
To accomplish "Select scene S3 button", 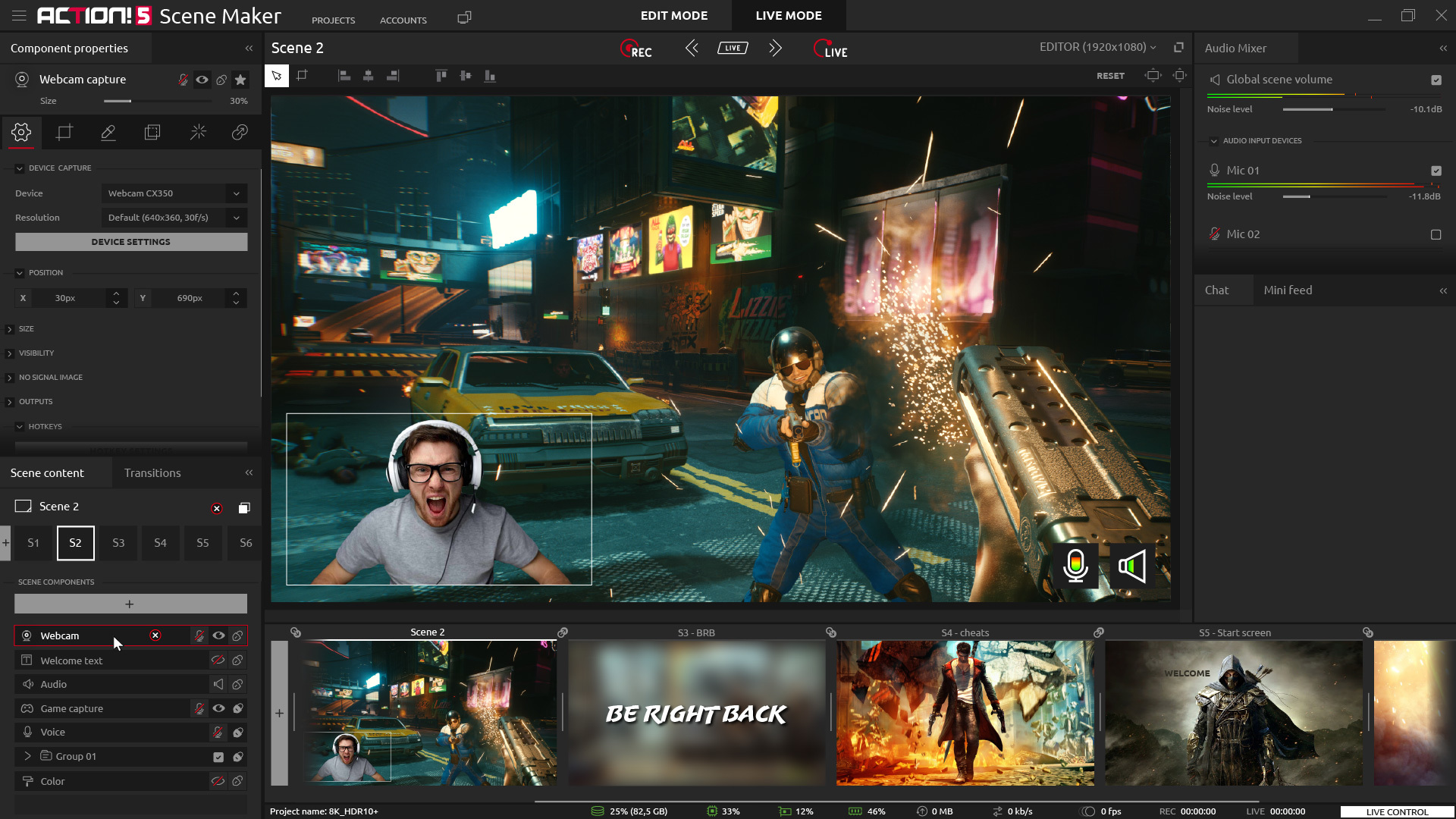I will tap(118, 543).
